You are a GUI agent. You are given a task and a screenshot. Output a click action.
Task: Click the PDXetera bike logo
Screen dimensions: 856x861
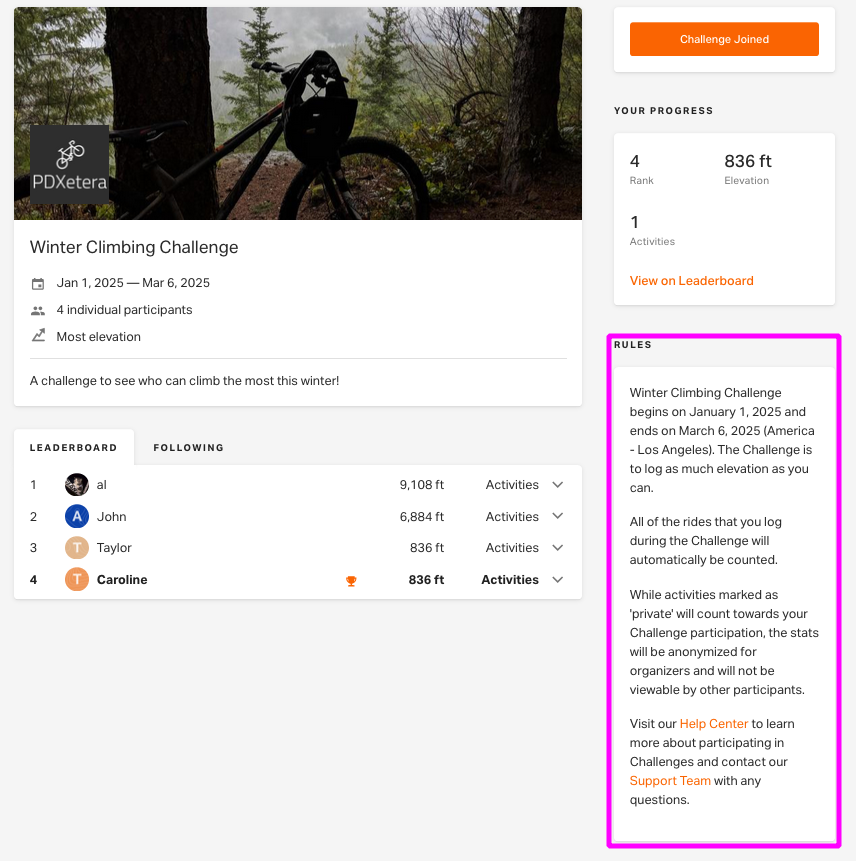69,165
